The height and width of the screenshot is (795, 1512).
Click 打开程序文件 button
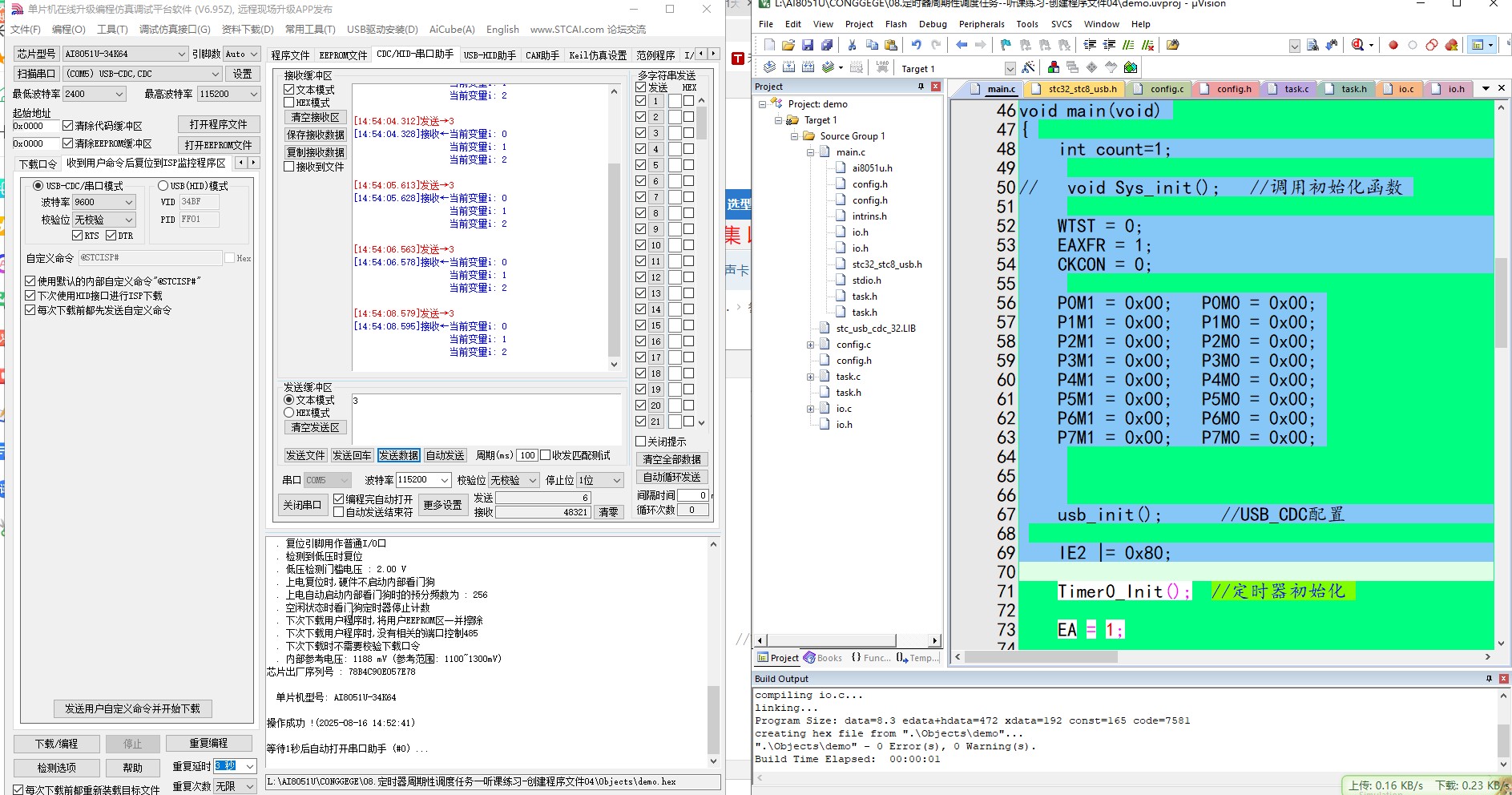tap(219, 124)
